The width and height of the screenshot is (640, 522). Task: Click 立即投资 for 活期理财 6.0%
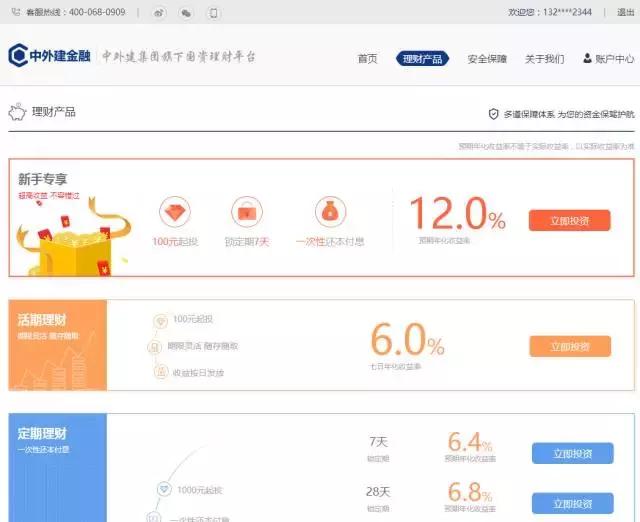(x=570, y=346)
